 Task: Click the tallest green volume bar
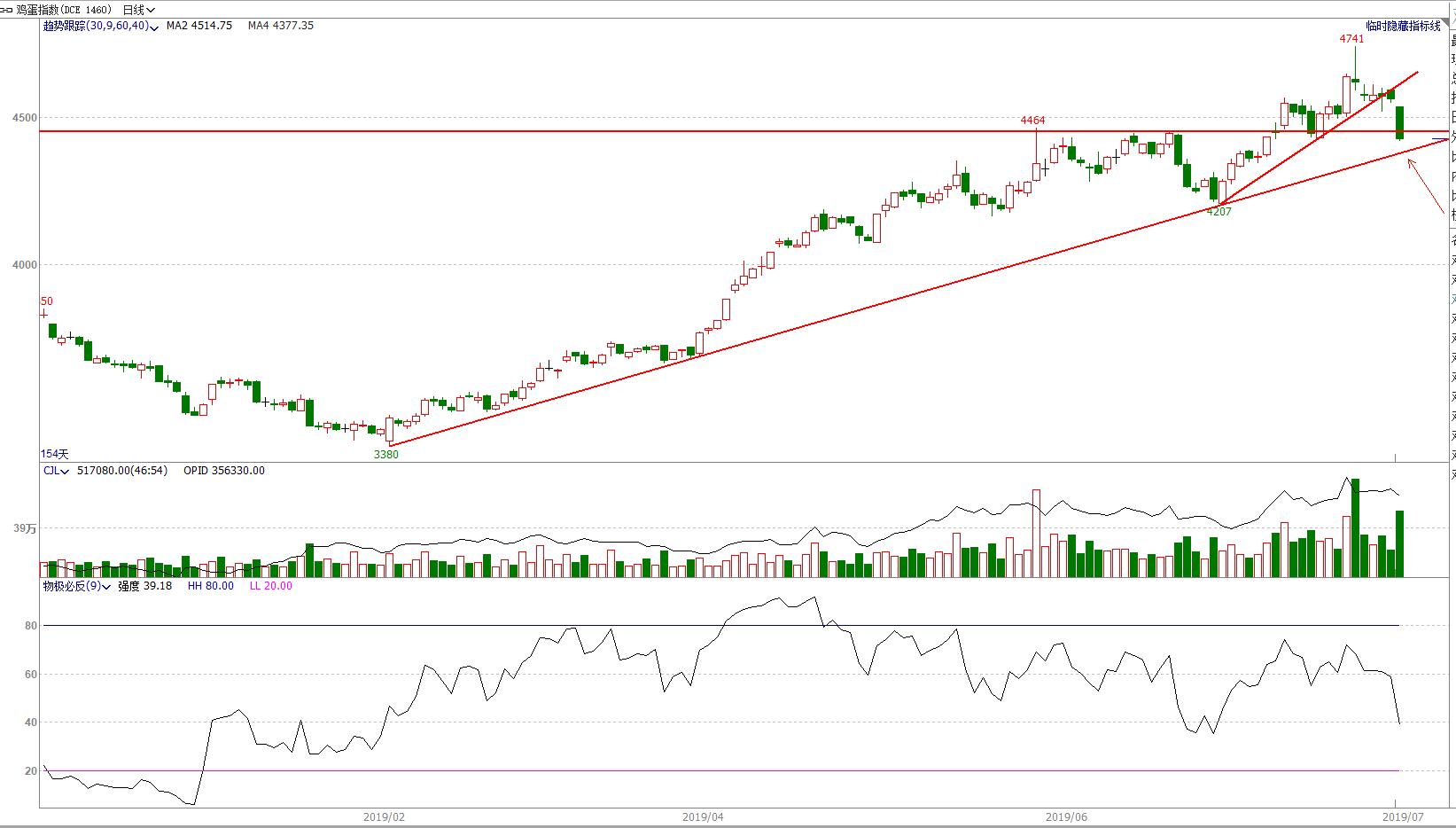[x=1355, y=528]
